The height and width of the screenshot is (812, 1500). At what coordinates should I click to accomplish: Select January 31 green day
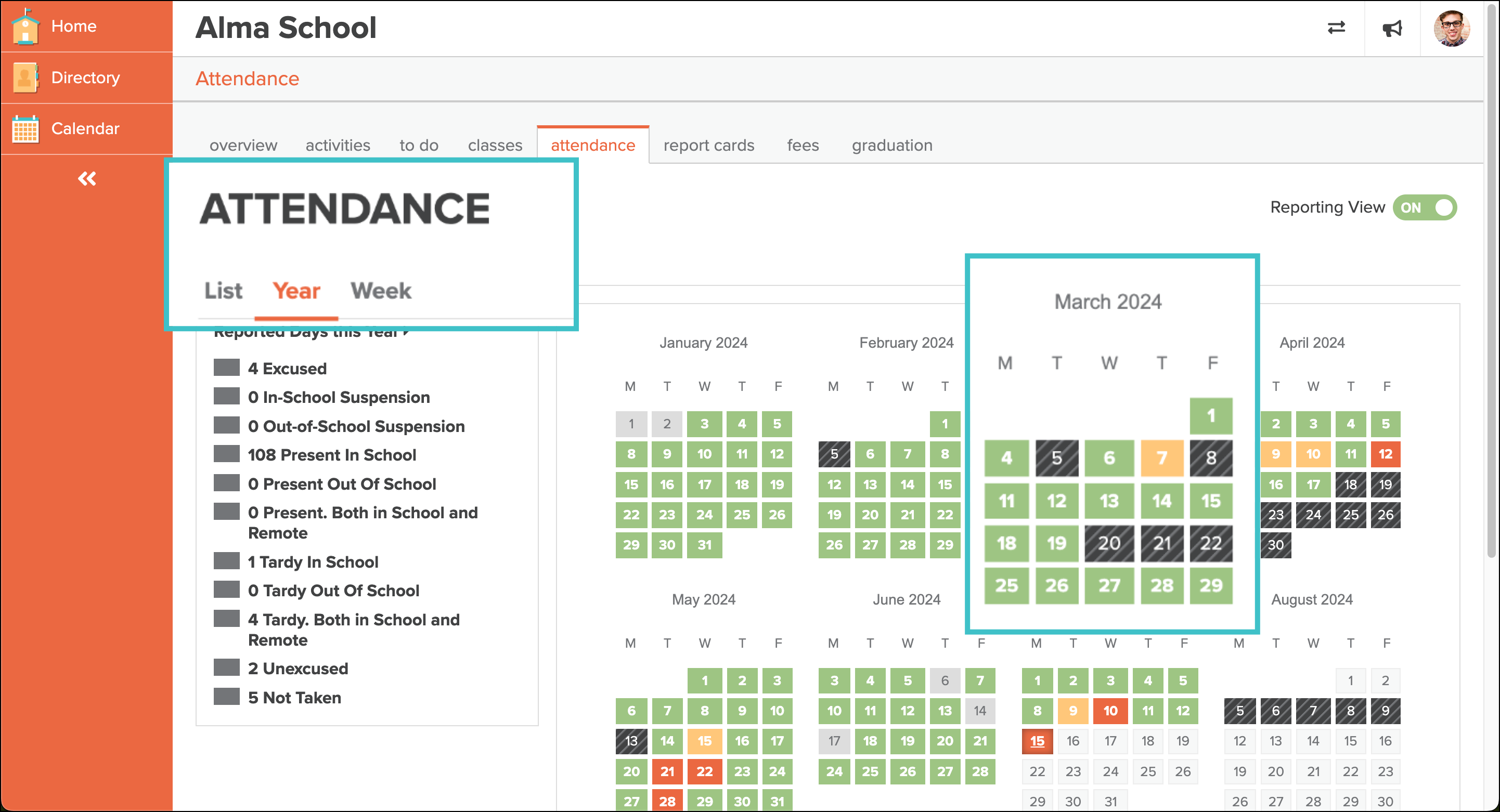coord(705,545)
